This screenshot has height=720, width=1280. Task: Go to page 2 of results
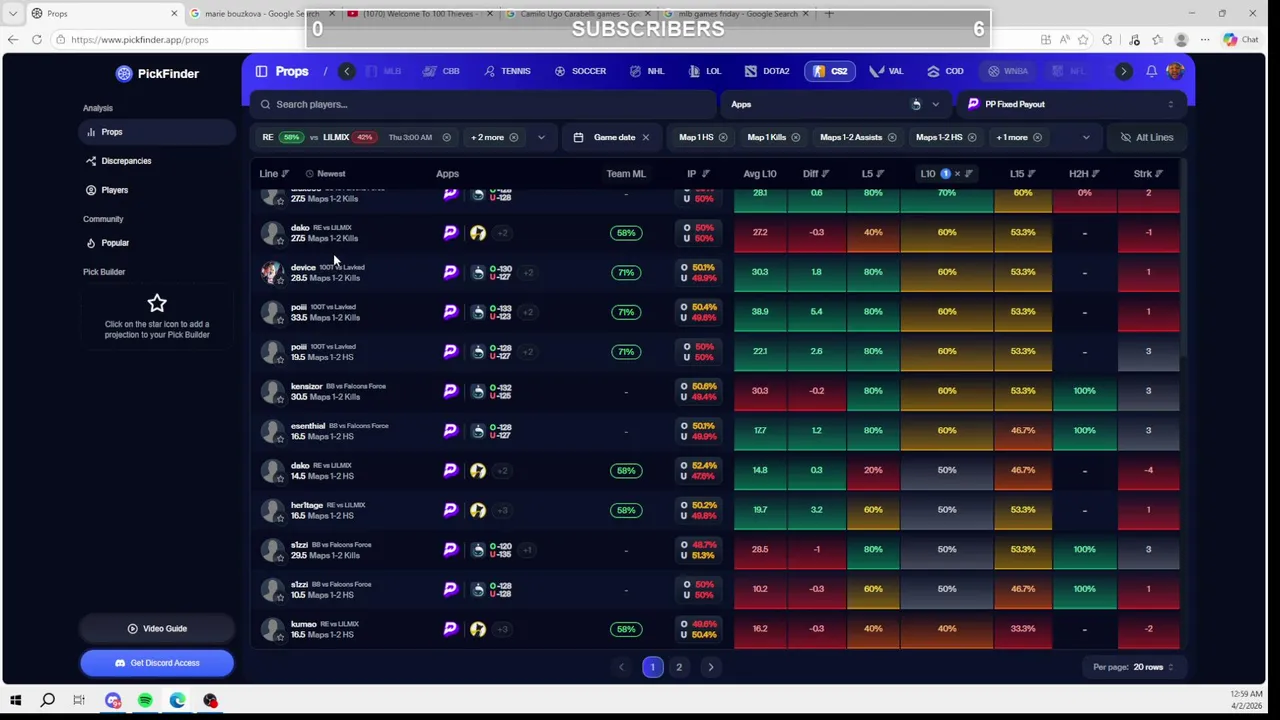point(679,667)
